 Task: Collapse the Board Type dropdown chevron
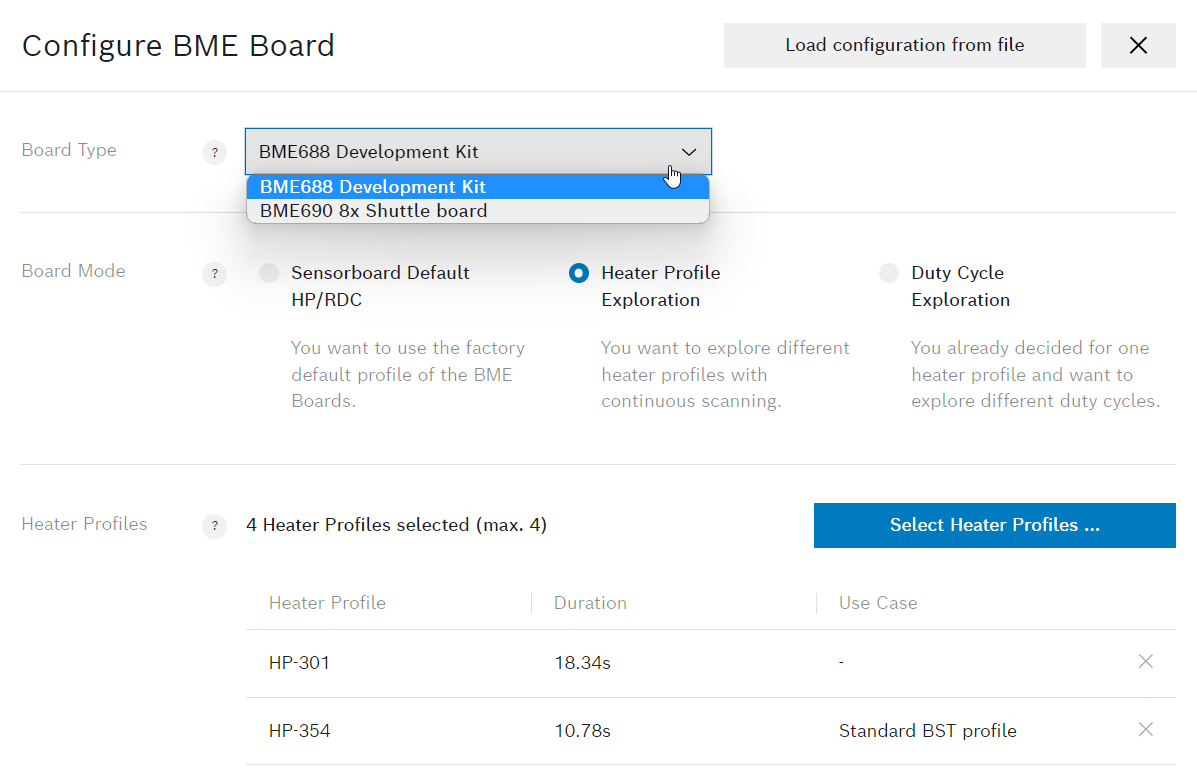(689, 152)
